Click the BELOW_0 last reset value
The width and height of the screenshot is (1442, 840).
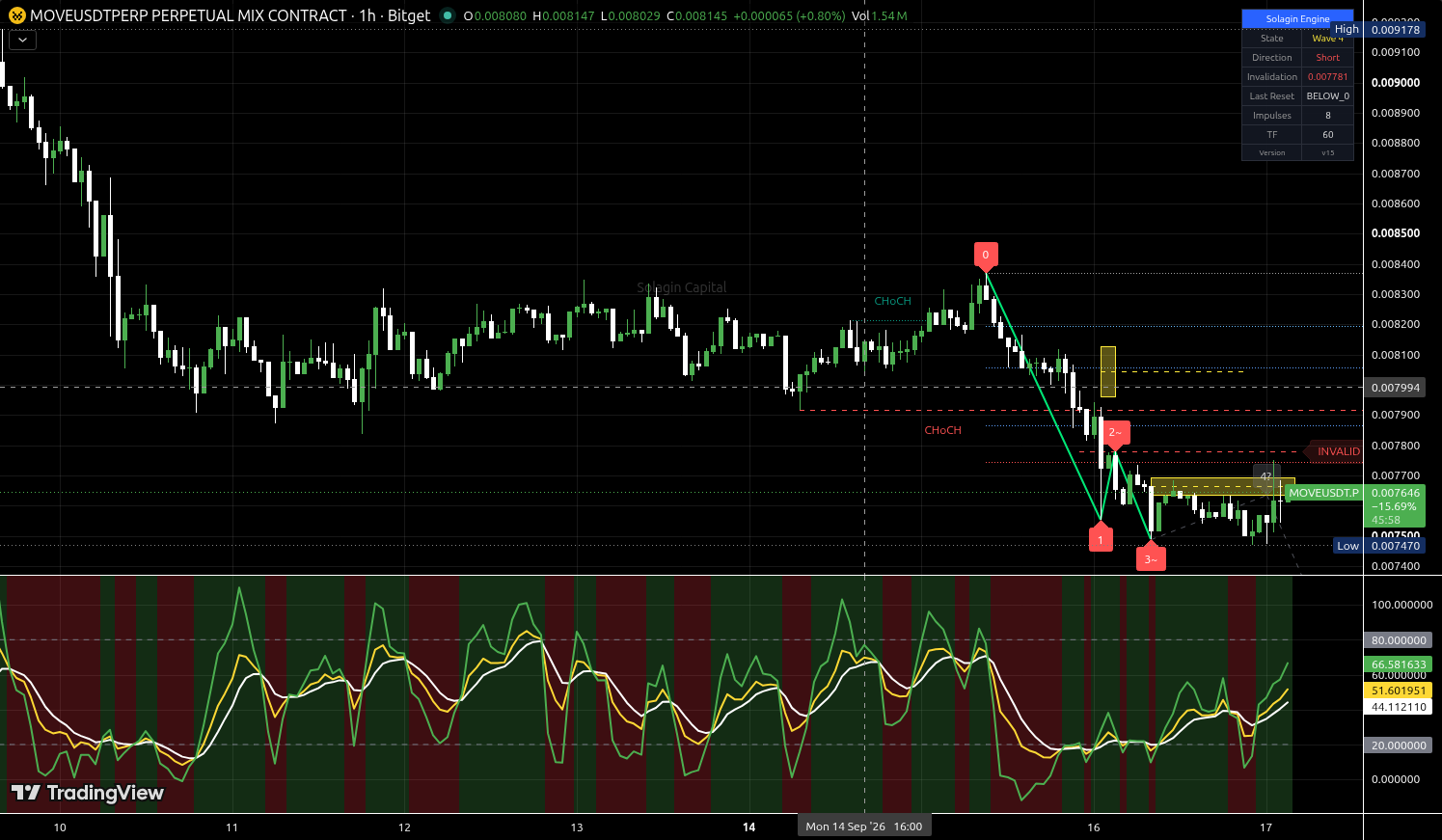coord(1327,96)
